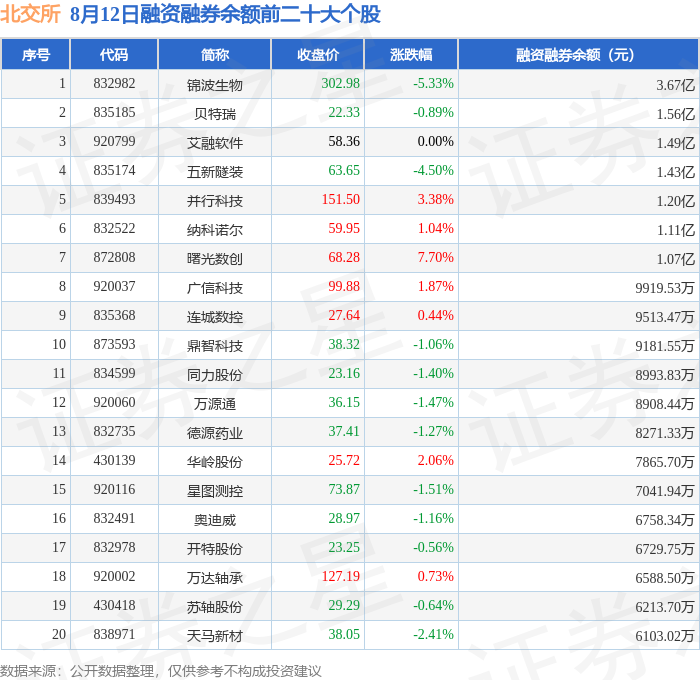700x680 pixels.
Task: Select stock name 五新隧装
Action: [215, 172]
